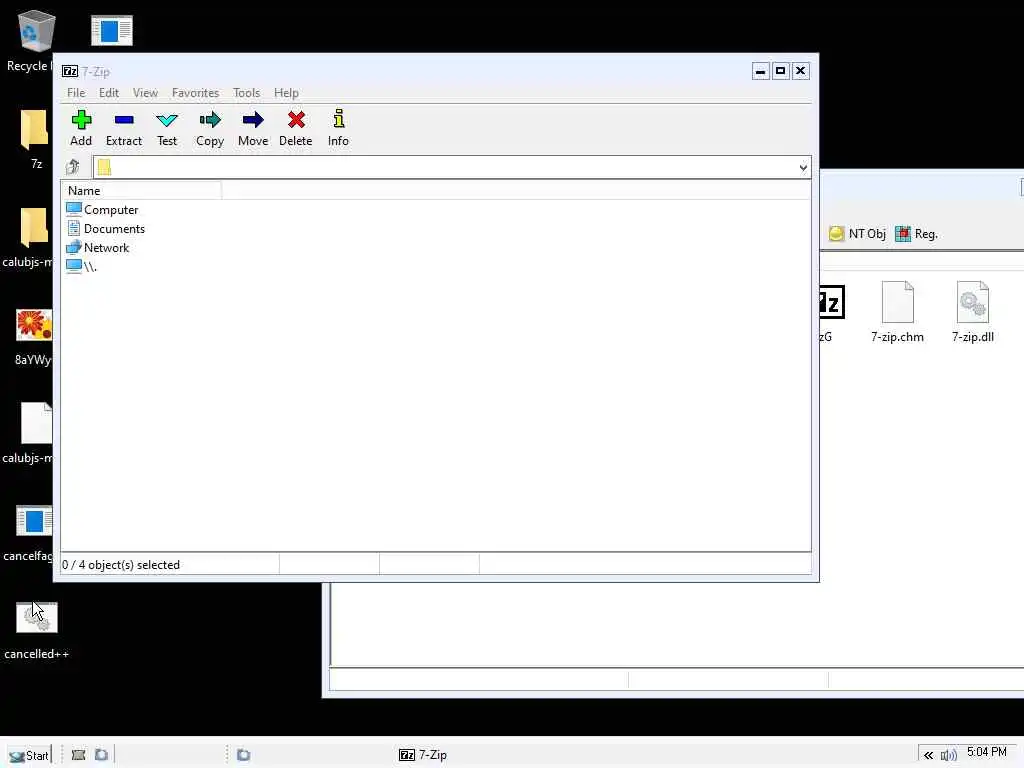Click NT Obj in background window
Image resolution: width=1024 pixels, height=768 pixels.
857,234
